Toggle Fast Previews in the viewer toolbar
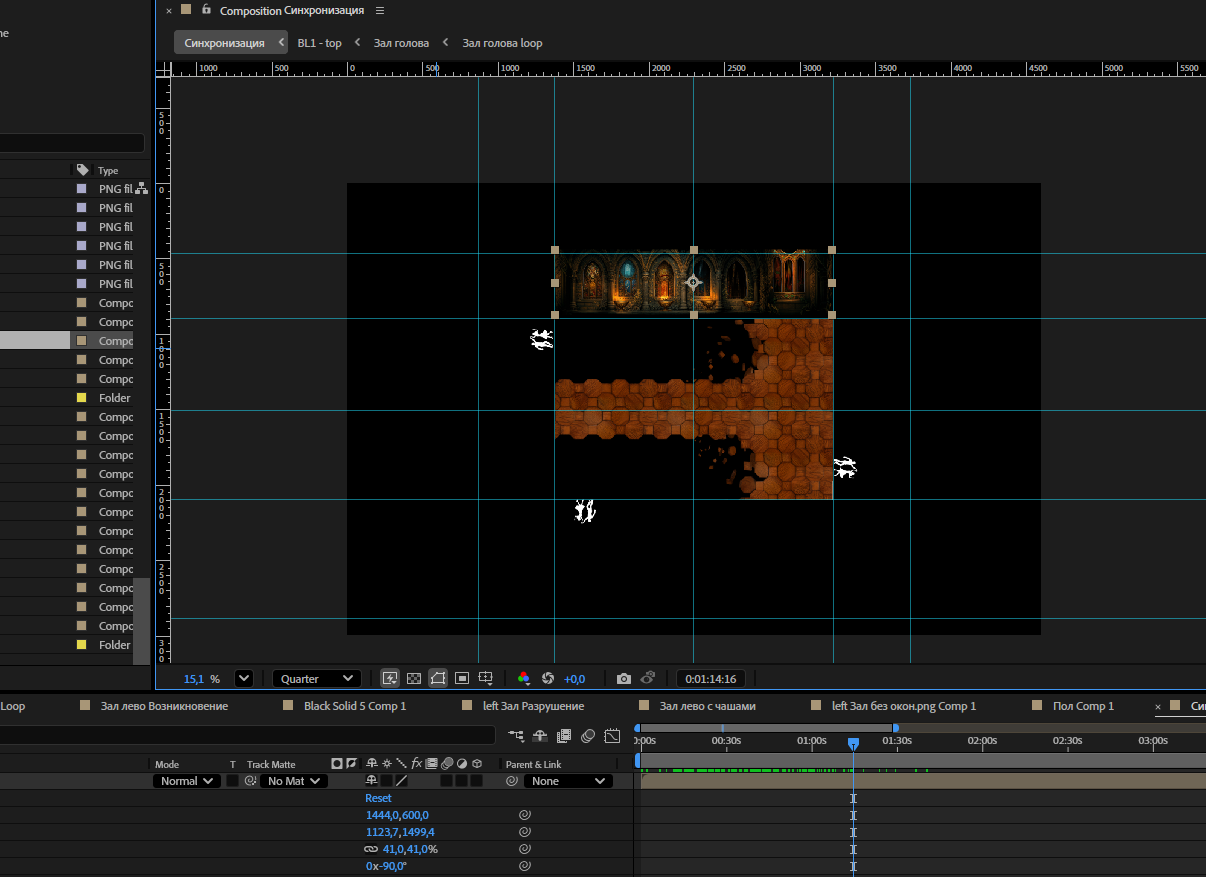1206x877 pixels. [390, 678]
